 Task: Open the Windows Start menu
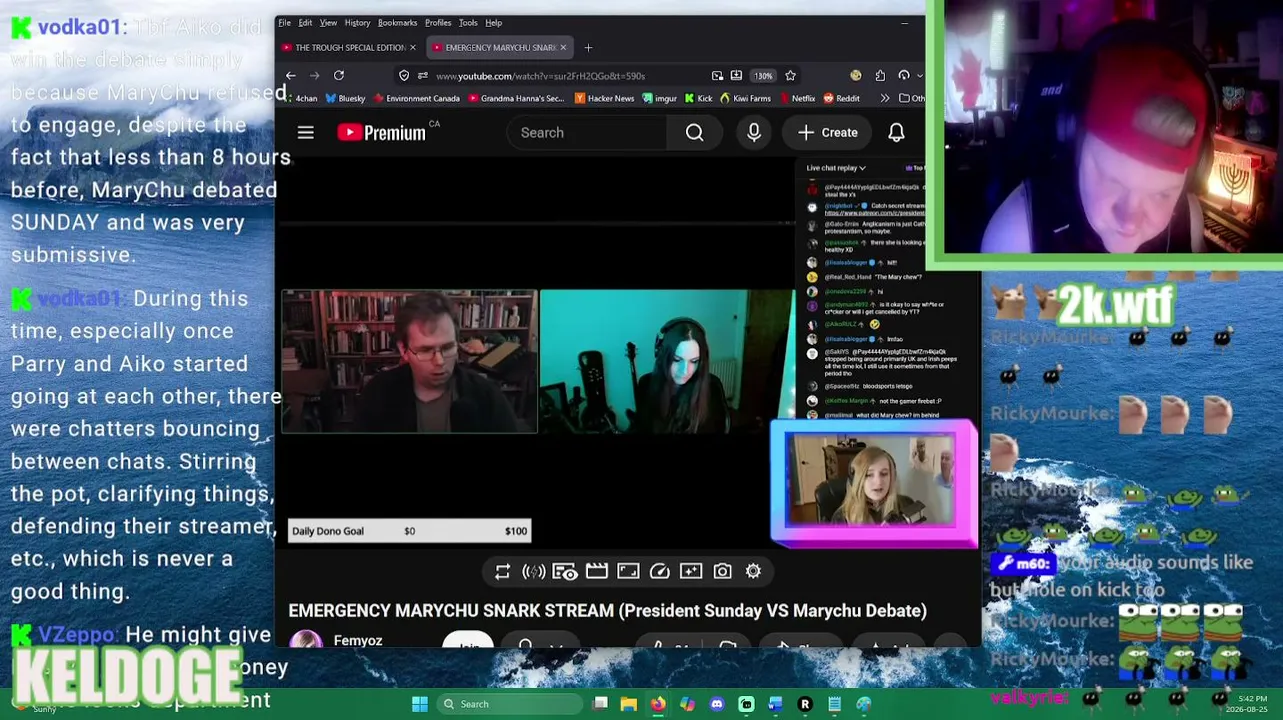tap(420, 704)
